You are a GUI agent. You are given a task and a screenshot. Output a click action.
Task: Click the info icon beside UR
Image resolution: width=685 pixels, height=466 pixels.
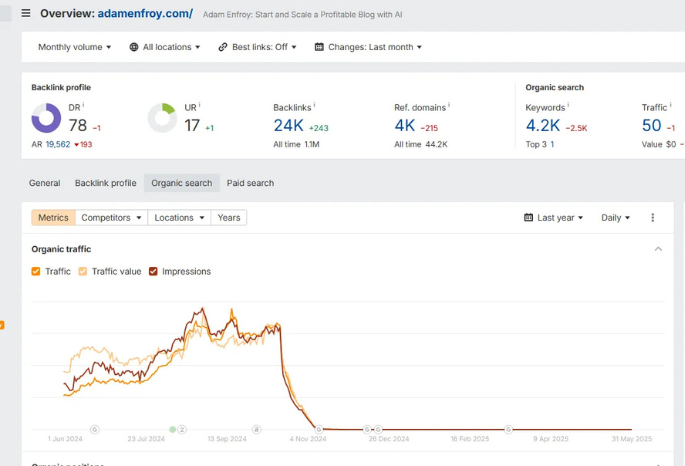point(198,104)
